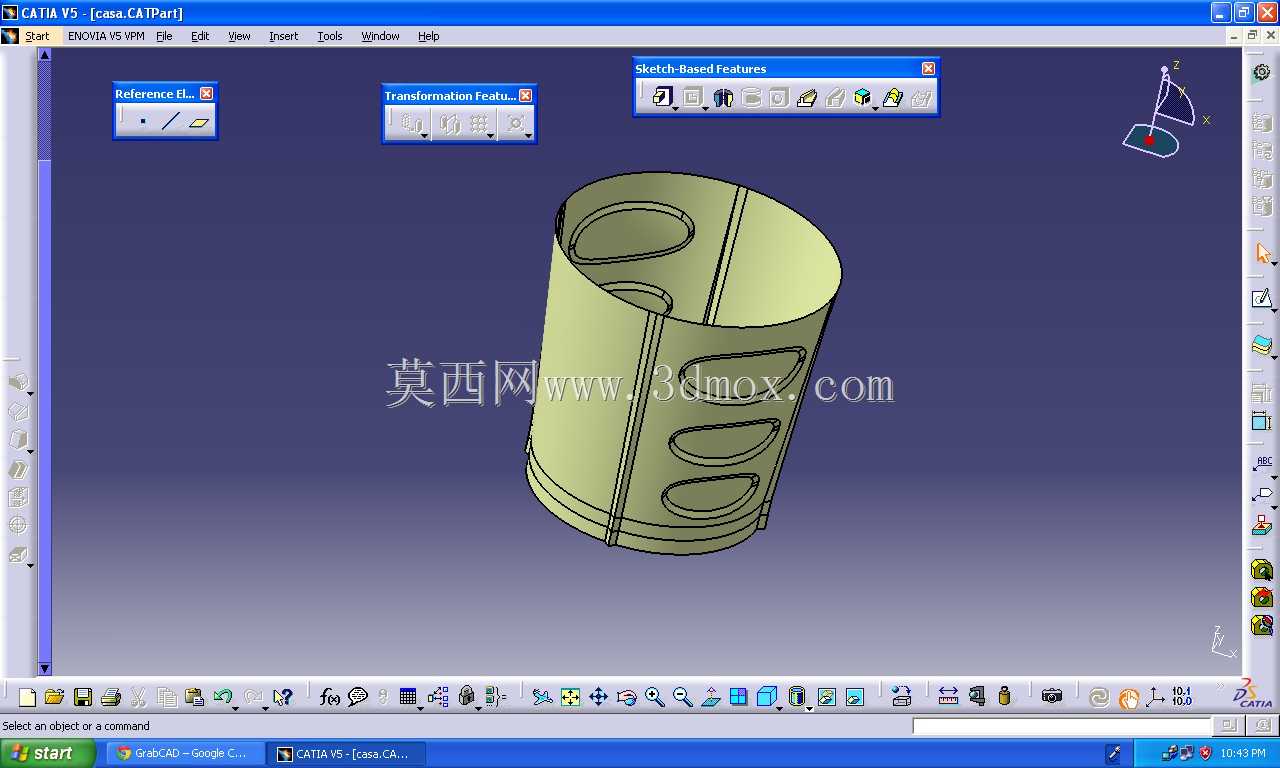Fit all geometry in the view
The image size is (1280, 768).
pyautogui.click(x=570, y=697)
